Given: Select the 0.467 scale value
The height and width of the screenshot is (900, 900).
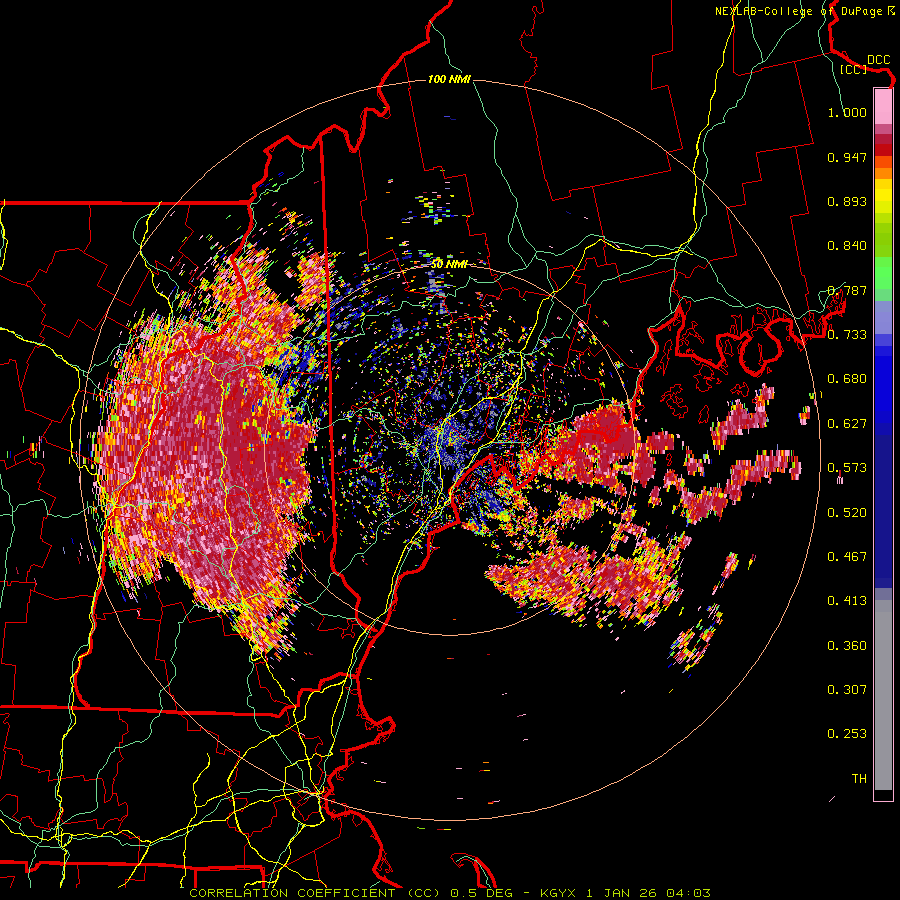Looking at the screenshot, I should click(847, 557).
